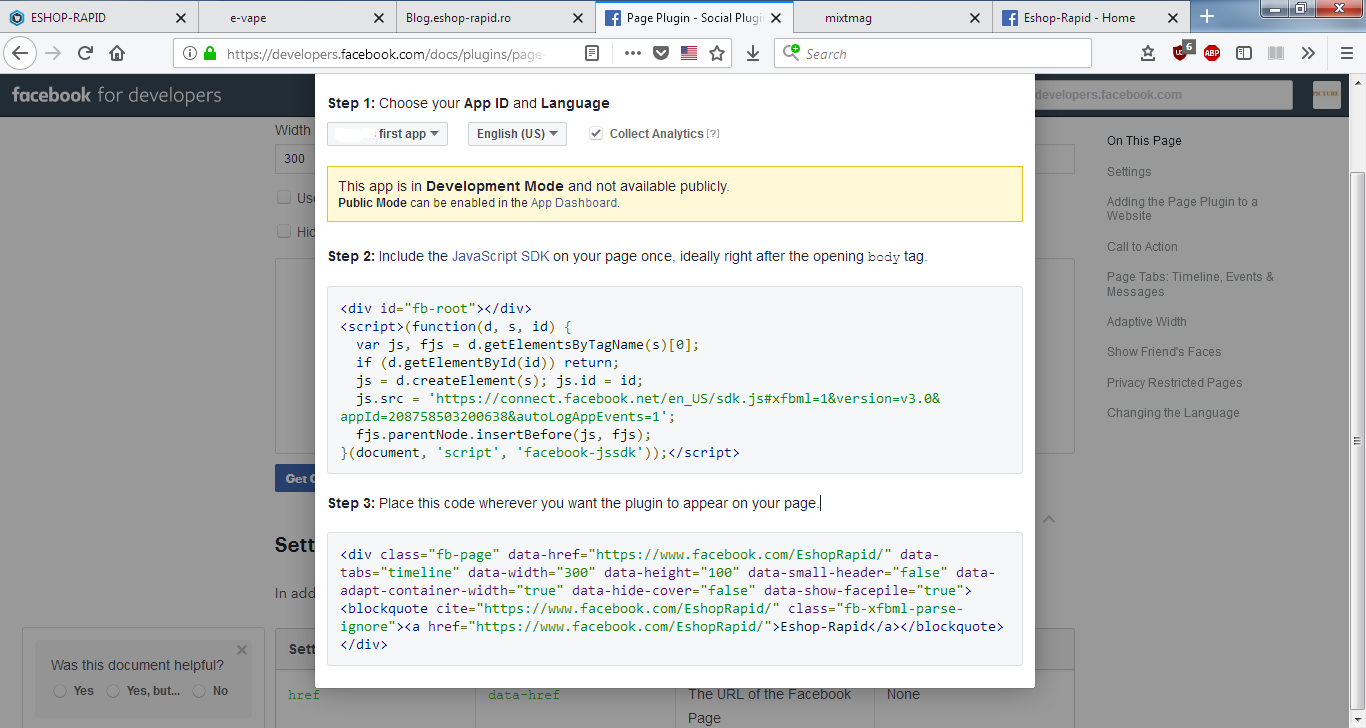The width and height of the screenshot is (1366, 728).
Task: Click inside the JavaScript SDK code box
Action: (x=675, y=380)
